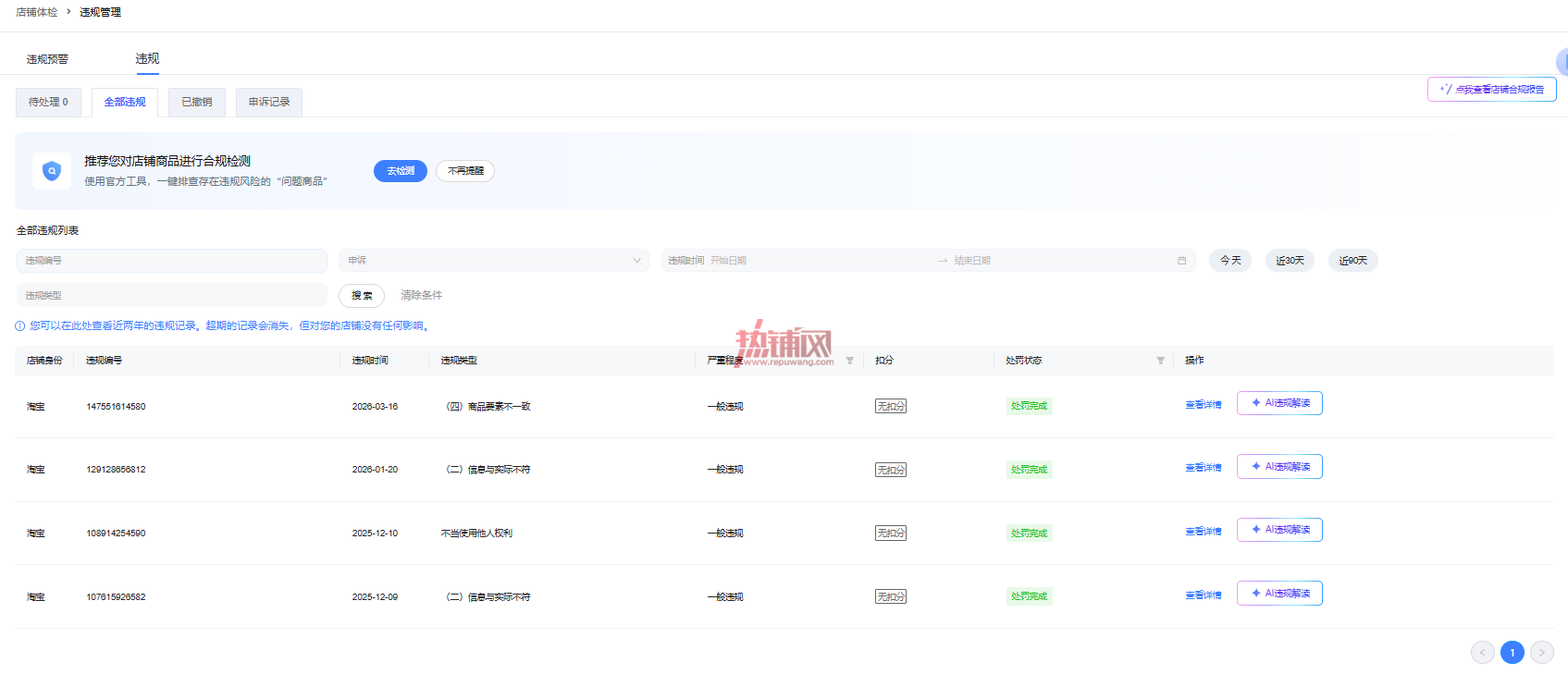The height and width of the screenshot is (687, 1568).
Task: View 查看详情 for violation 129128656812
Action: [x=1204, y=468]
